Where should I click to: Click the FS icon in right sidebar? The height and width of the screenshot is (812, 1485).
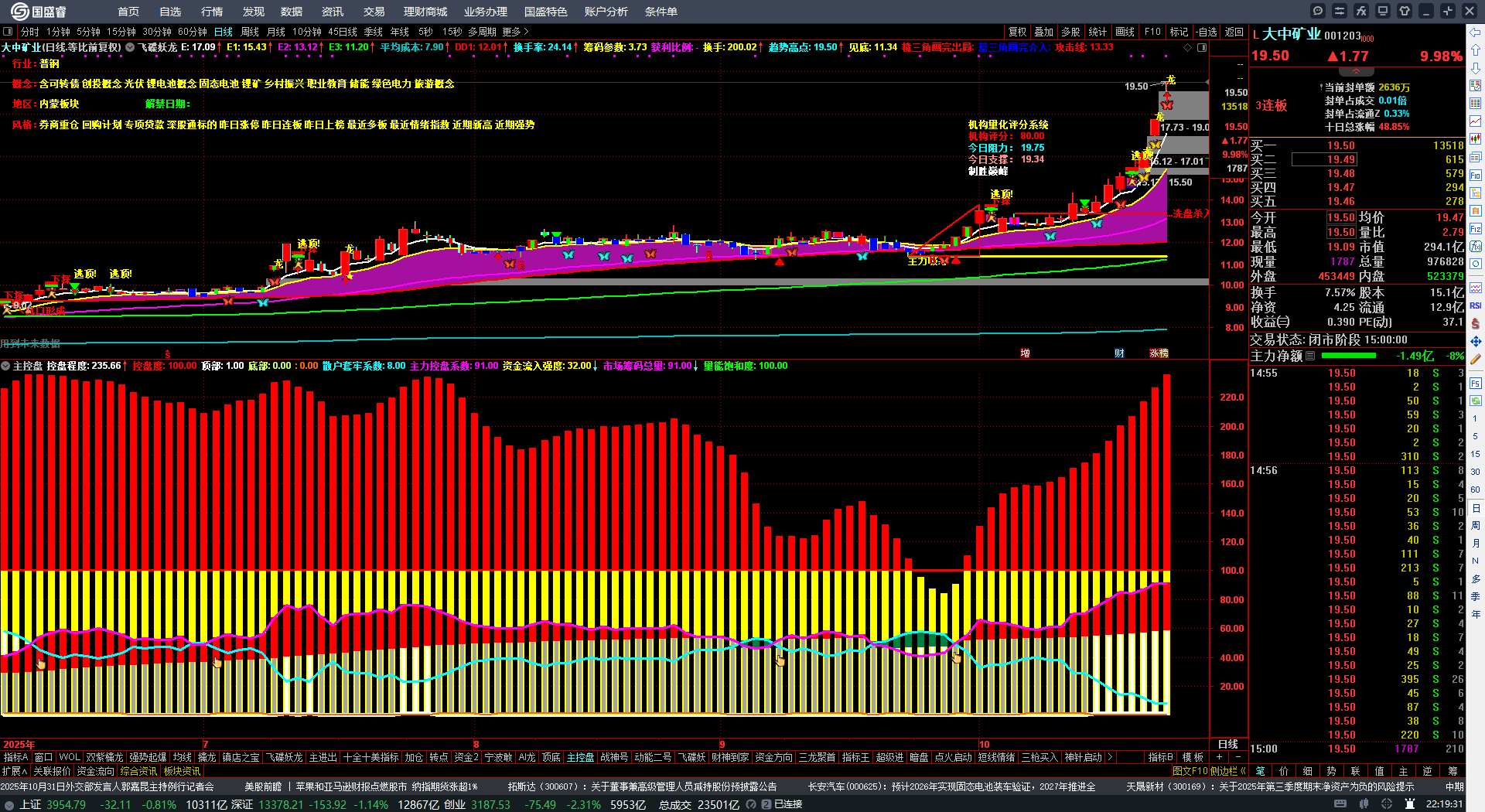click(1476, 384)
